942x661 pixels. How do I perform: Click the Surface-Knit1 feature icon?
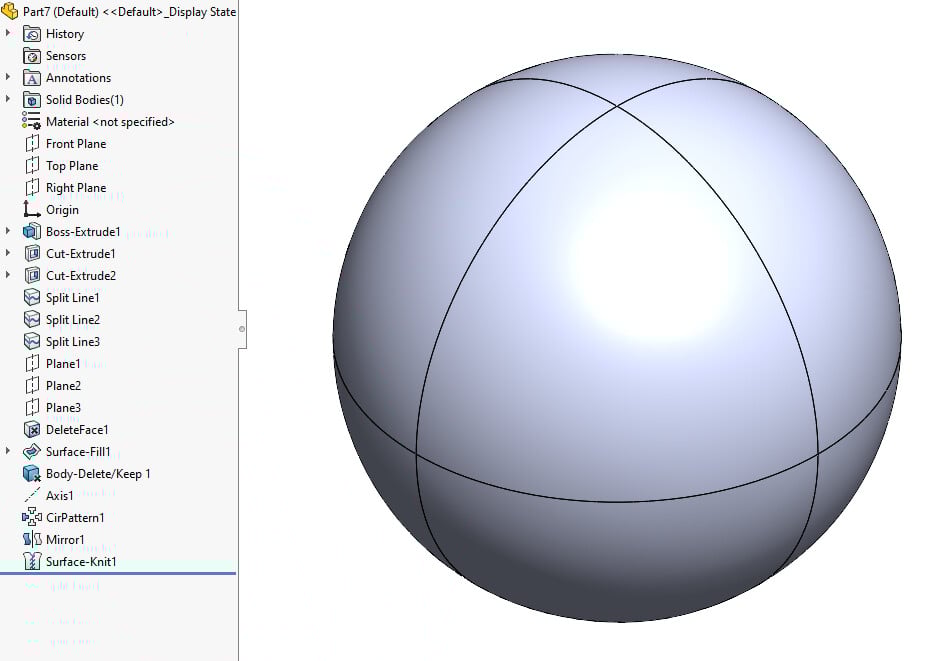coord(32,561)
